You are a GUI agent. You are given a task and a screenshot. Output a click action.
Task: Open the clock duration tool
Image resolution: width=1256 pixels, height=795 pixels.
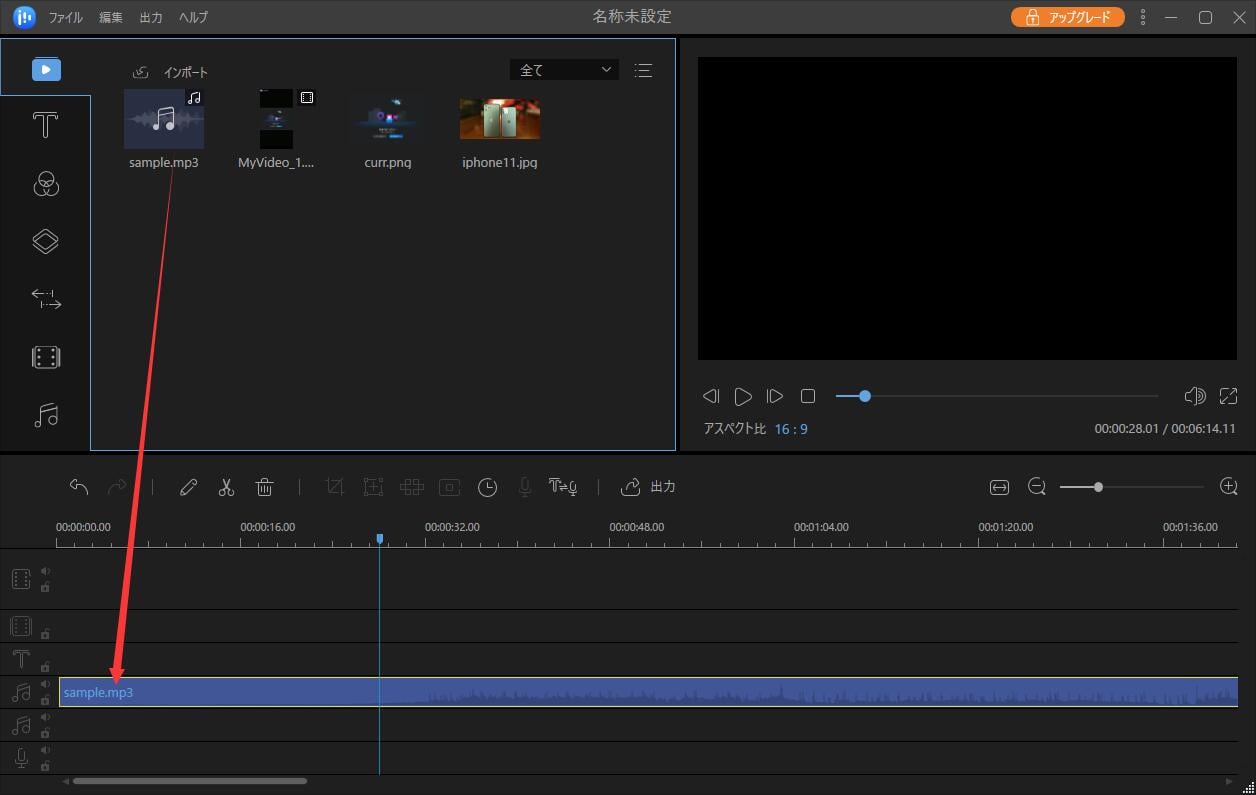pyautogui.click(x=487, y=487)
